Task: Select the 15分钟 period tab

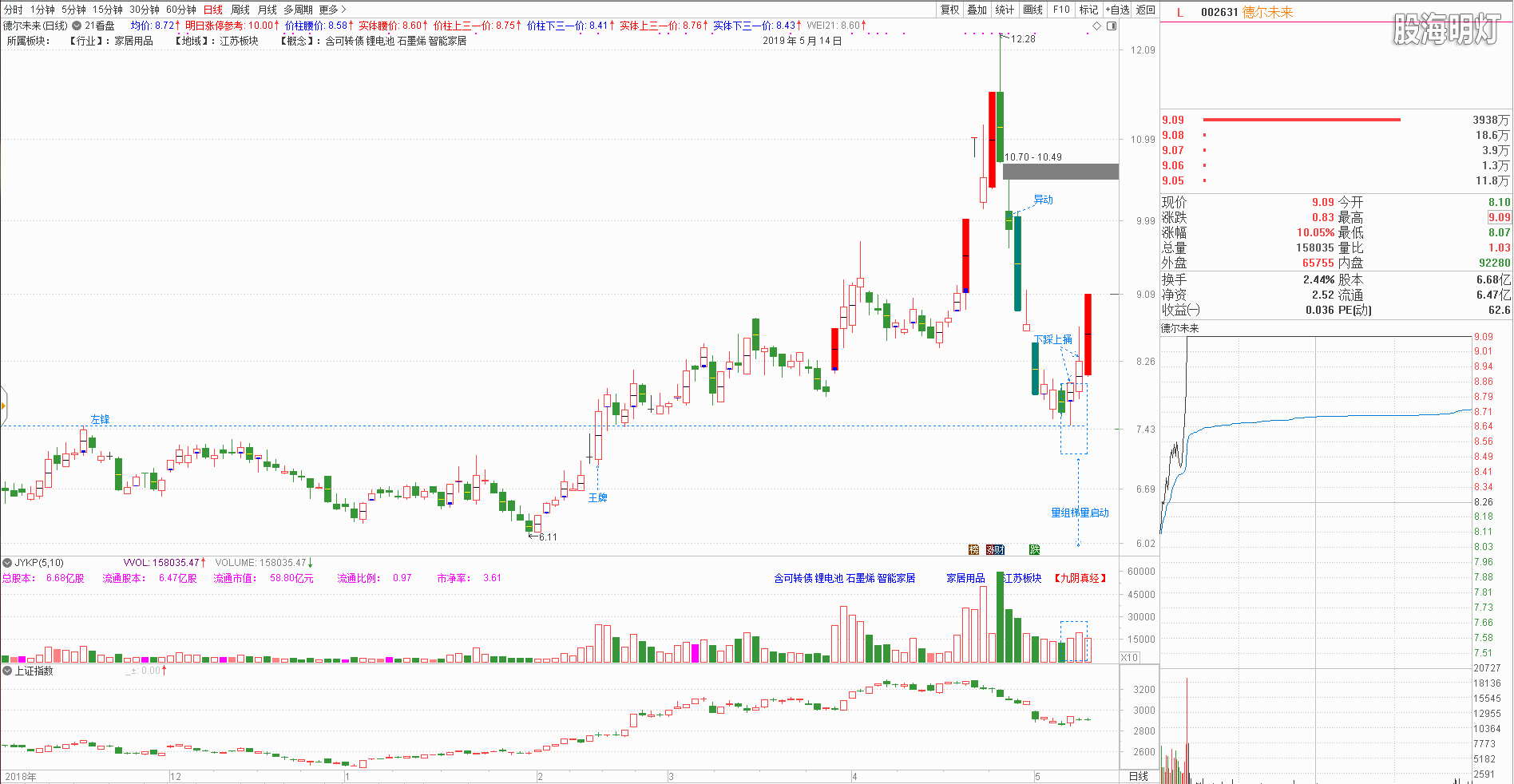Action: [107, 10]
